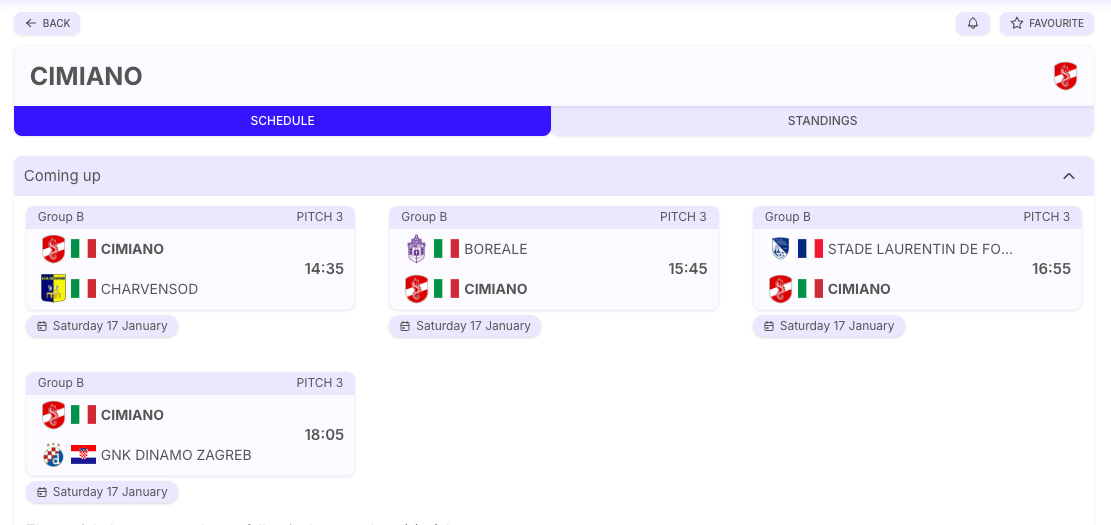Select the Schedule tab
Viewport: 1111px width, 525px height.
coord(282,121)
